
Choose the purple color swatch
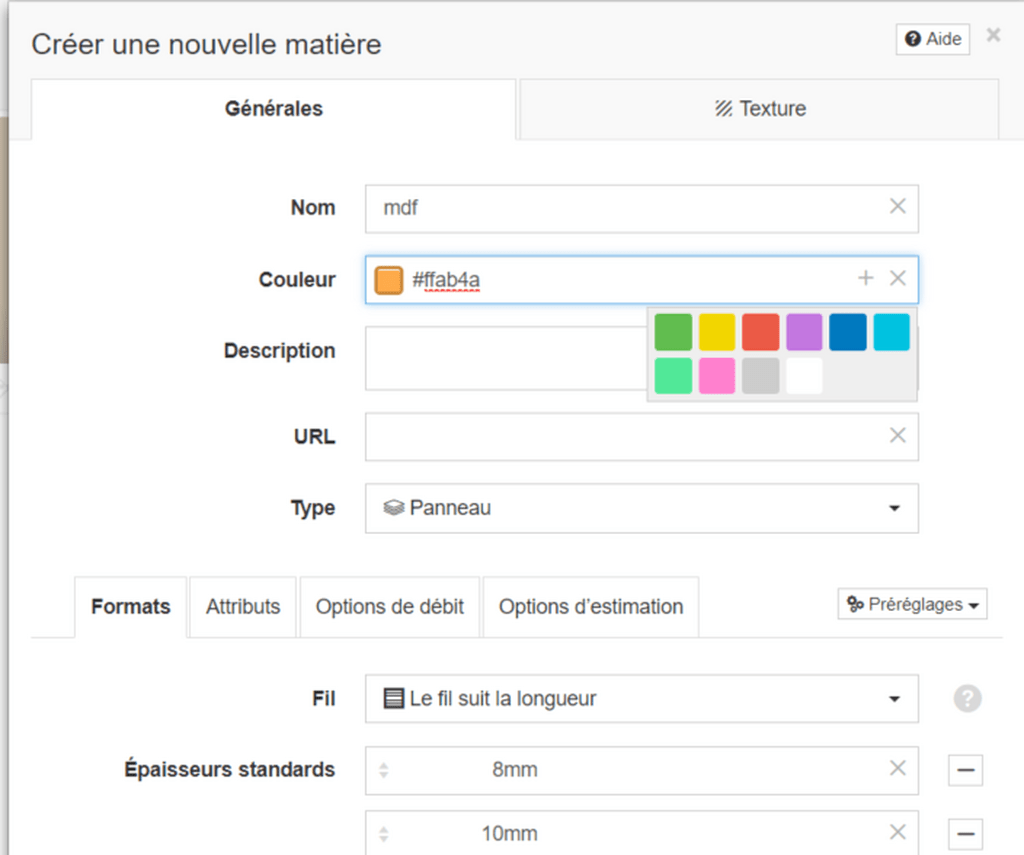pyautogui.click(x=804, y=332)
